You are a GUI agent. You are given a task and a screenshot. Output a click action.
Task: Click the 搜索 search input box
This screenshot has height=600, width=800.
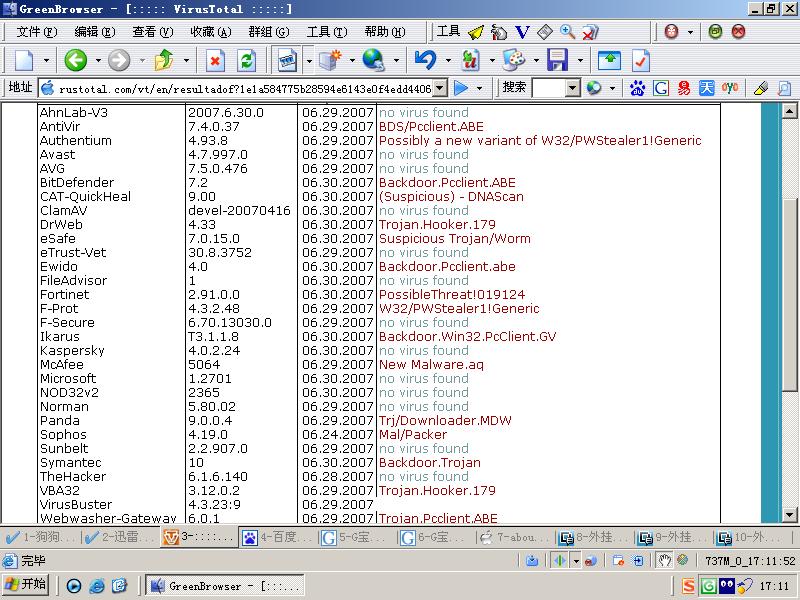[x=549, y=88]
